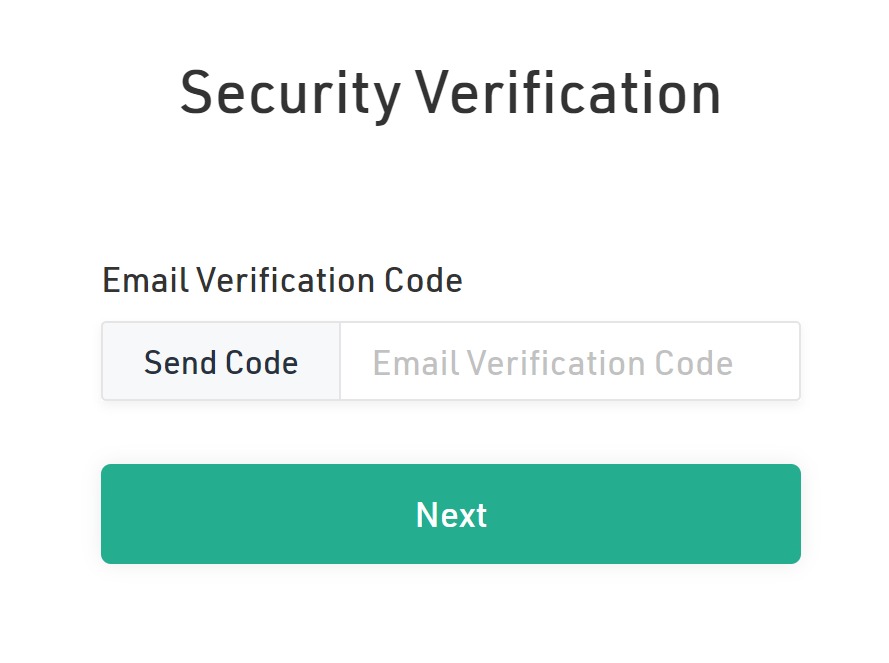Tap Send Code to receive verification email

coord(221,362)
